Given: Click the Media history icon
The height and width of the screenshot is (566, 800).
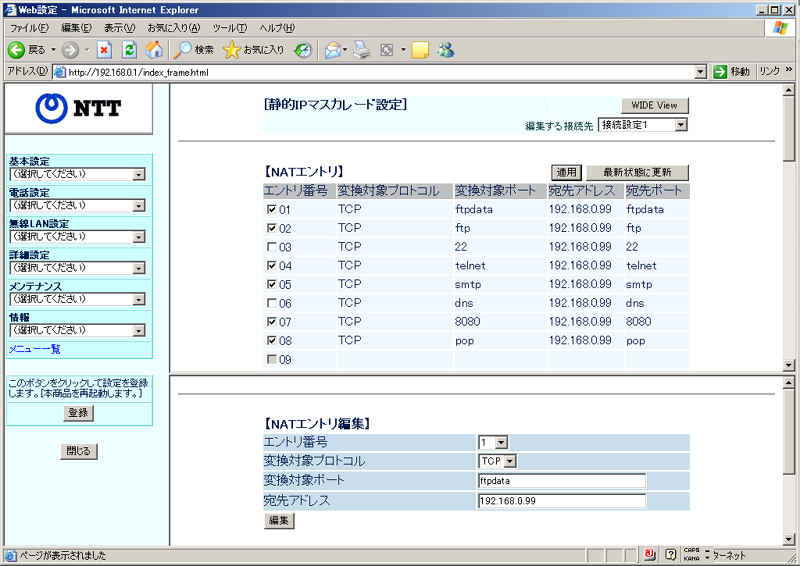Looking at the screenshot, I should (x=303, y=50).
